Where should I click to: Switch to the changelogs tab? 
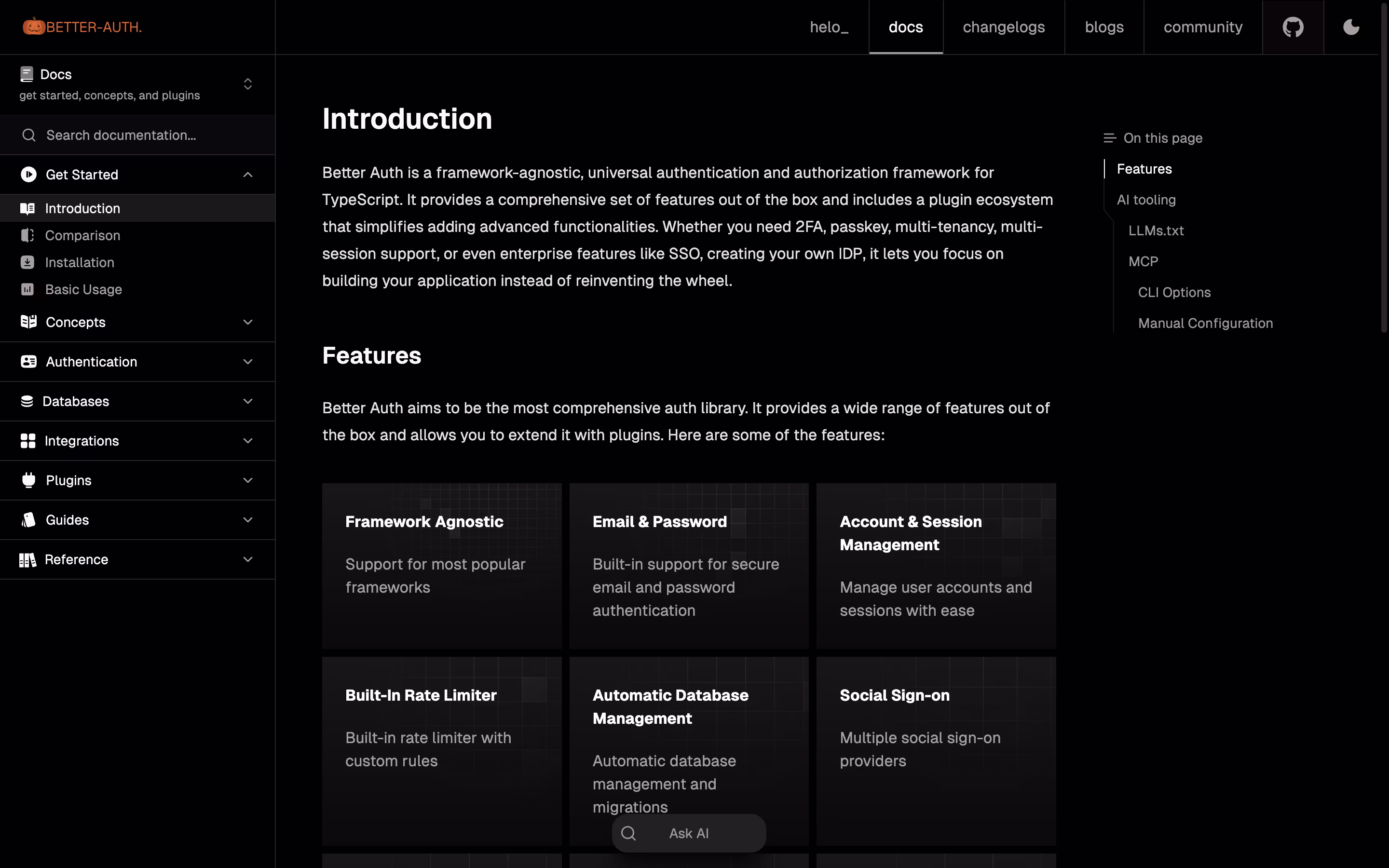1003,27
